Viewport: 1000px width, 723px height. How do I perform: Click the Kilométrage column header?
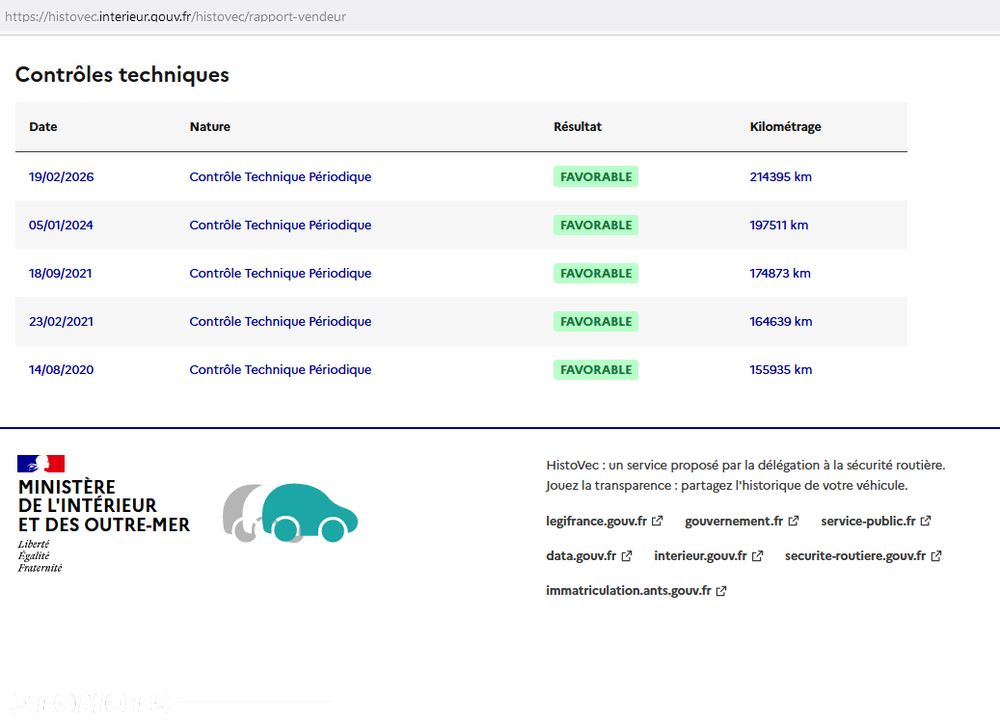tap(785, 127)
